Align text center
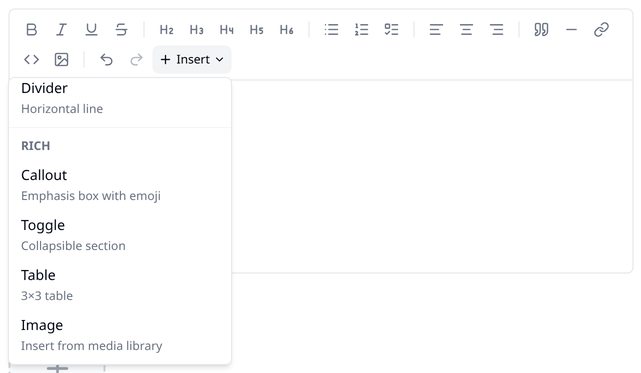Screen dimensions: 641x373 [x=466, y=29]
